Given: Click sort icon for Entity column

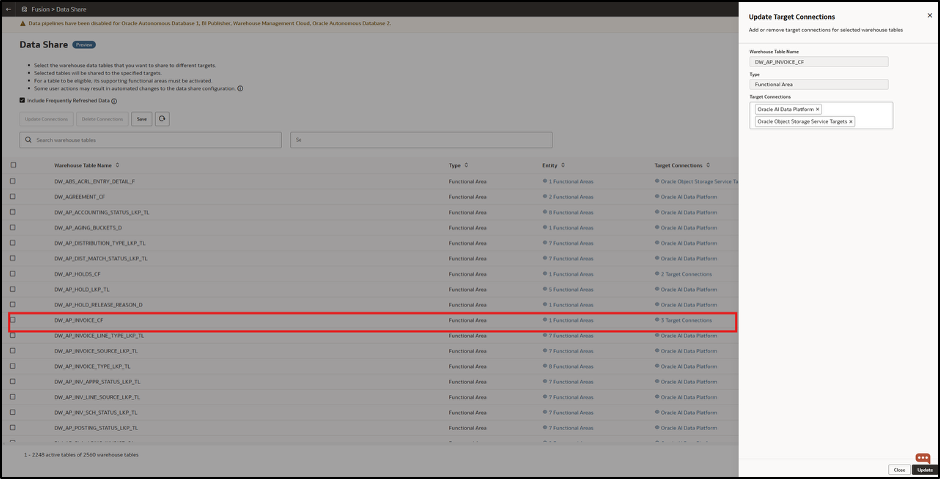Looking at the screenshot, I should pos(562,165).
